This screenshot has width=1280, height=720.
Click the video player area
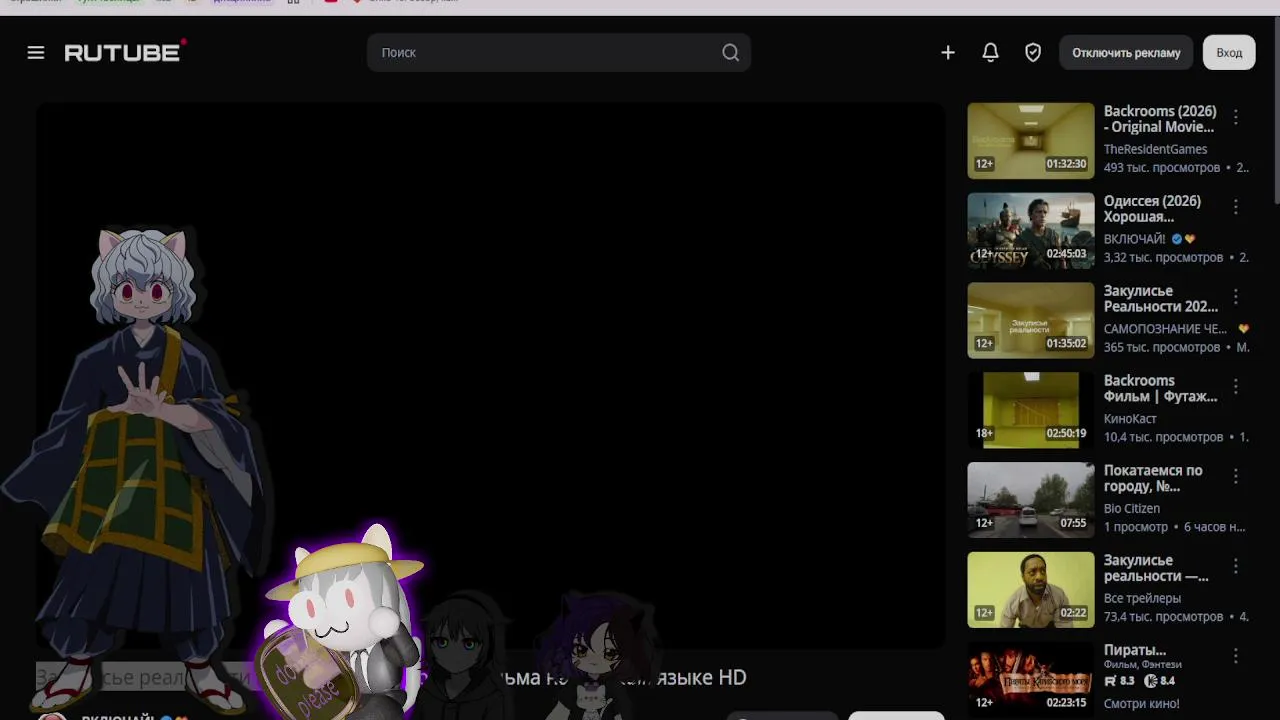(490, 376)
